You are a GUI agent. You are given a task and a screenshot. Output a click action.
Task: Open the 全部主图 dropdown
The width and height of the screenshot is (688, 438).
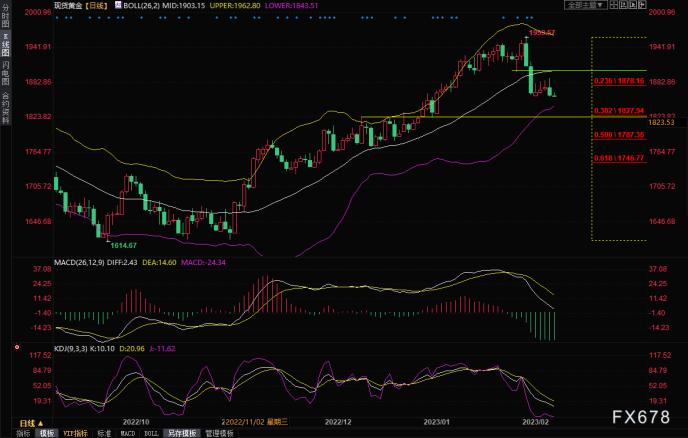tap(585, 5)
